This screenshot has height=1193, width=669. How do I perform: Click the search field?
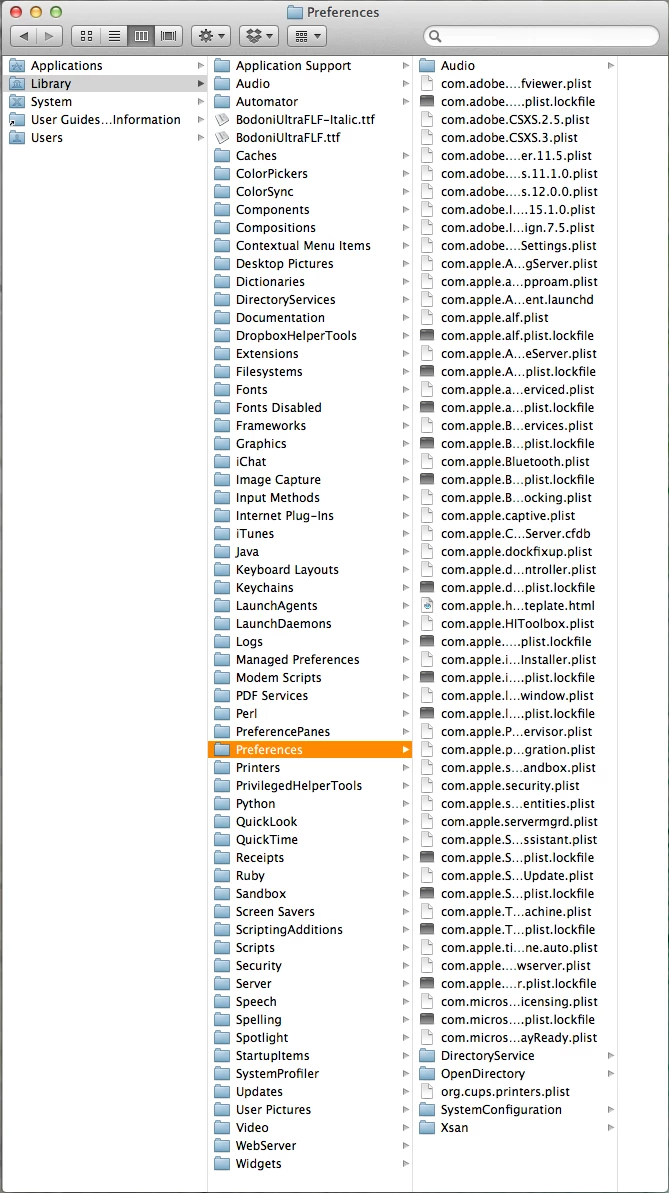[541, 36]
